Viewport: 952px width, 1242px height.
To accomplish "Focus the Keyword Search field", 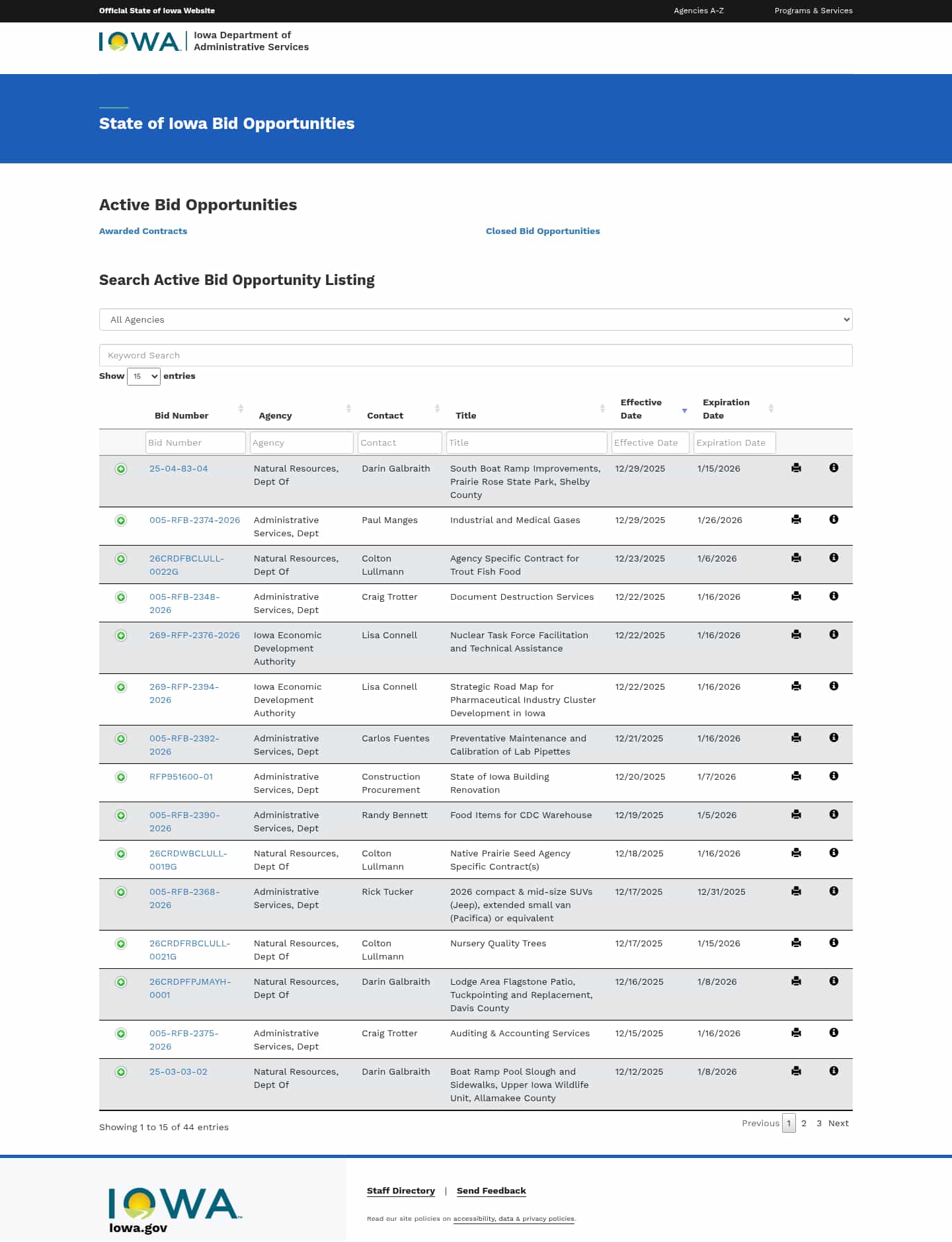I will coord(475,355).
